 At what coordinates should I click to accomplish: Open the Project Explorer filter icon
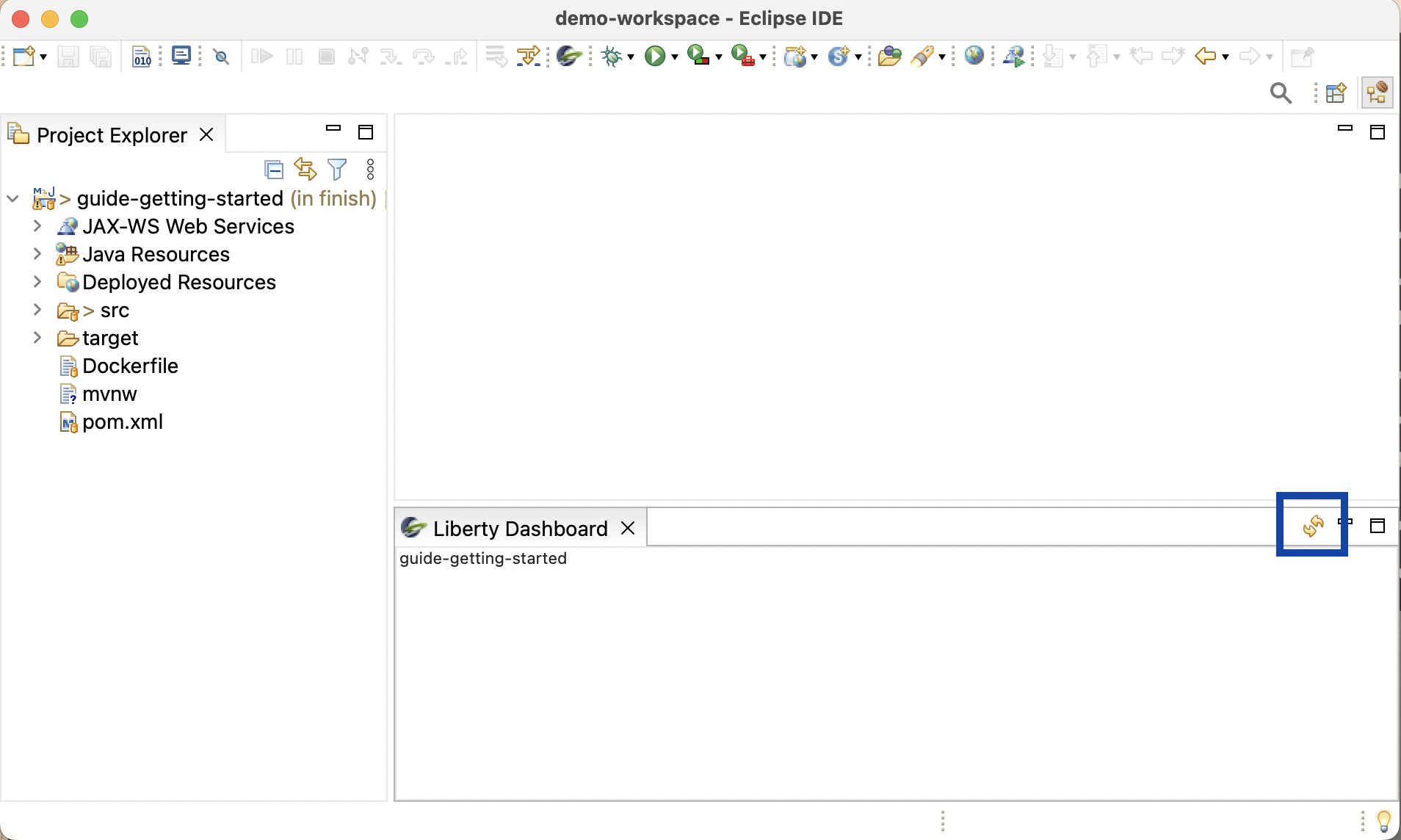pyautogui.click(x=337, y=170)
